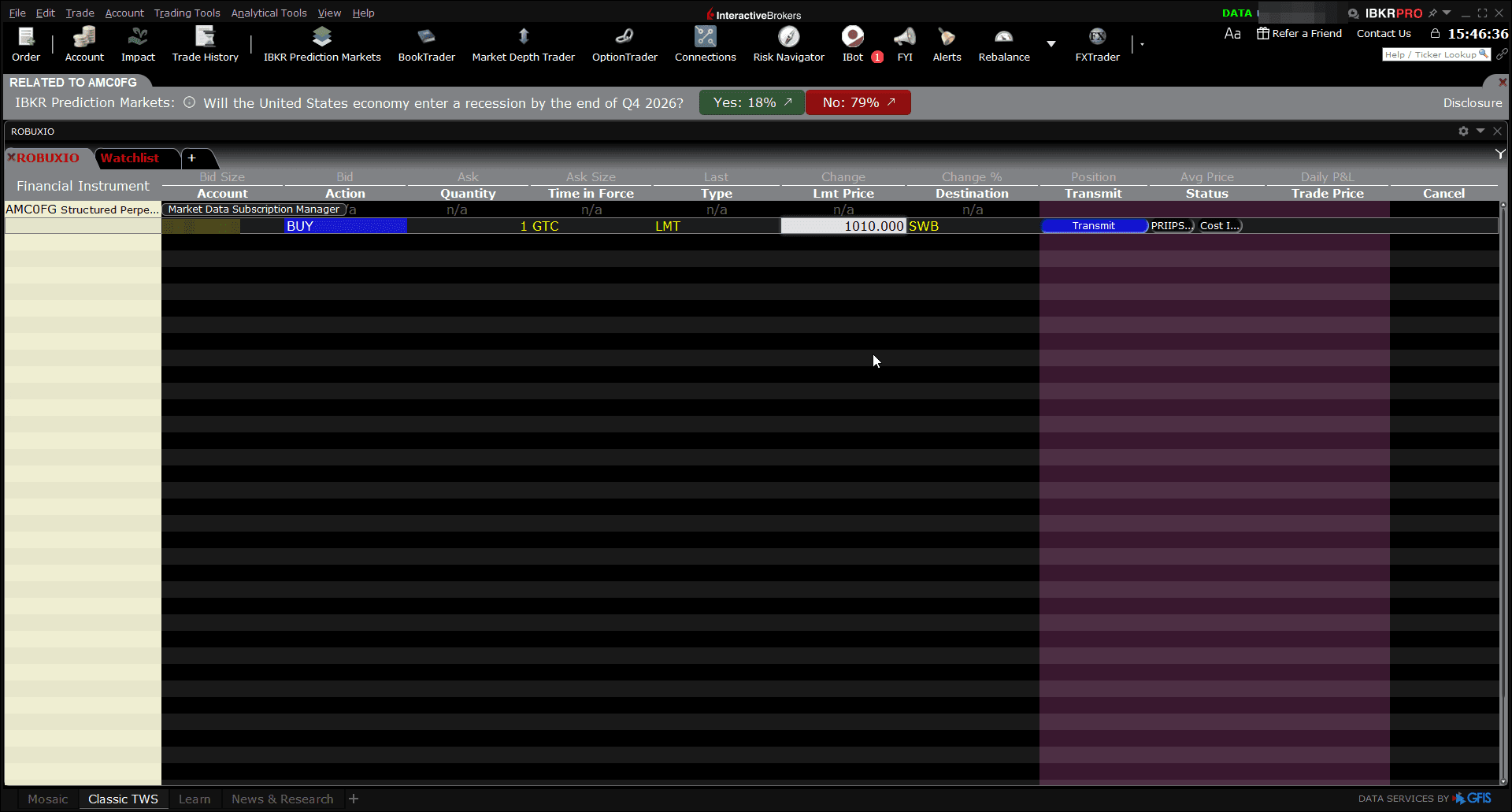Open FYI notifications icon
The height and width of the screenshot is (812, 1512).
[905, 45]
